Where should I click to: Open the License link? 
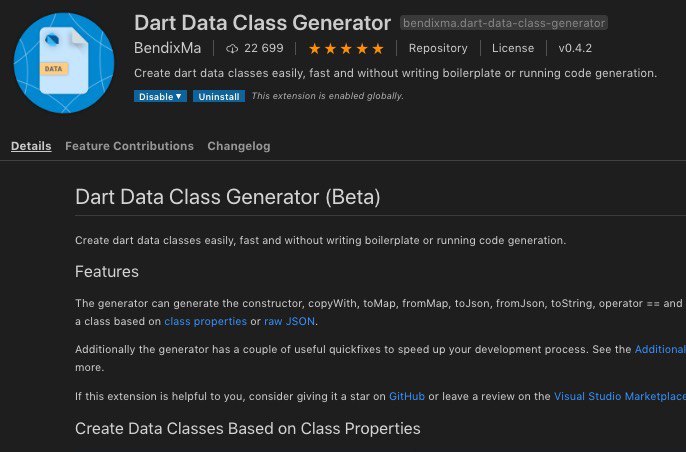513,48
